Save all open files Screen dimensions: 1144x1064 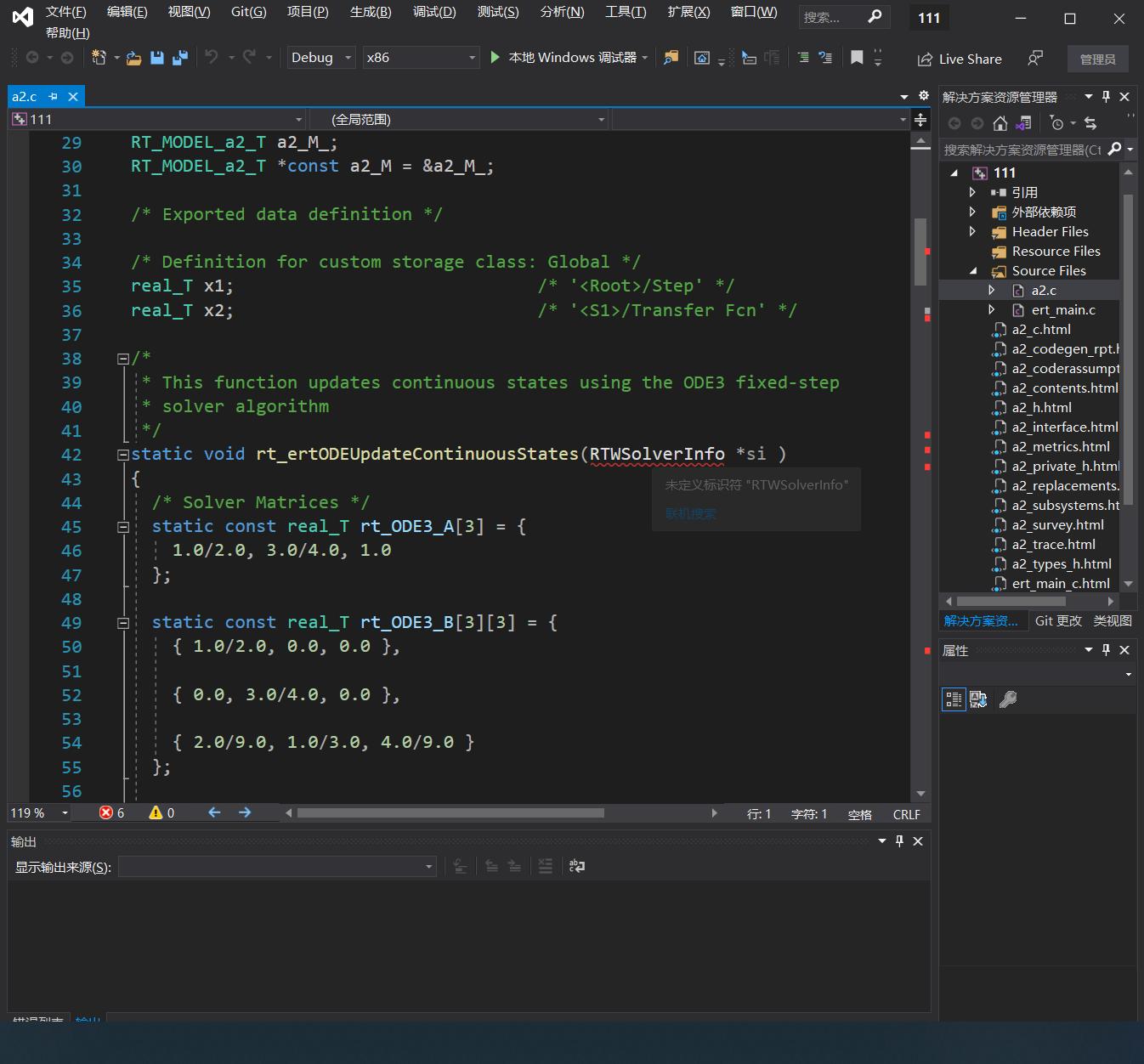(x=178, y=57)
